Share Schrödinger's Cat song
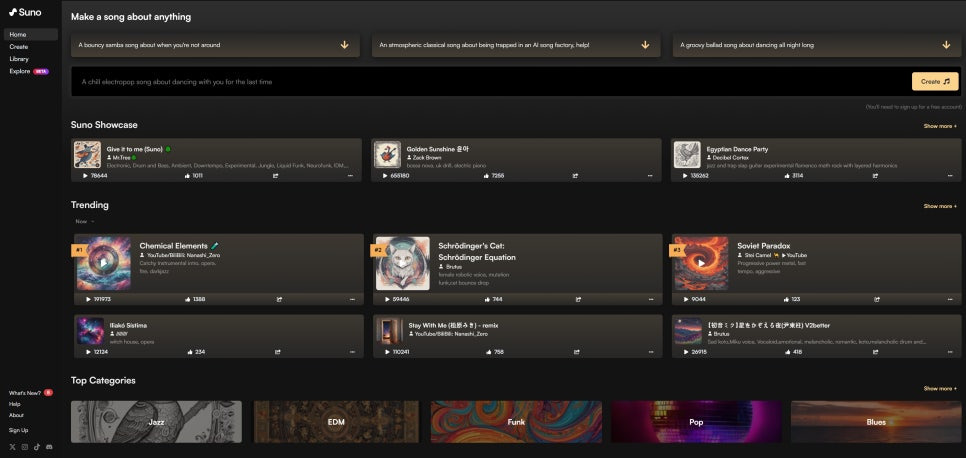The width and height of the screenshot is (966, 458). [x=578, y=300]
